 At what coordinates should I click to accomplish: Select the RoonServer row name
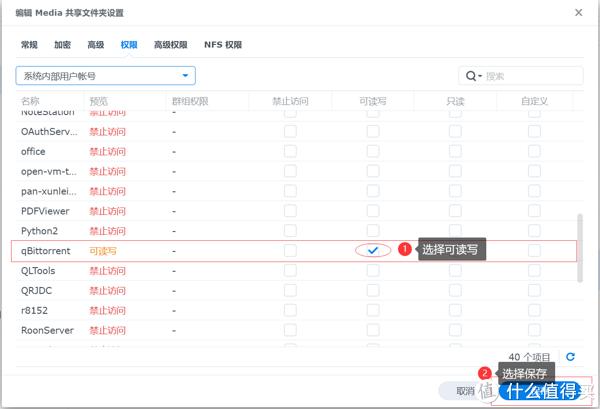point(47,330)
